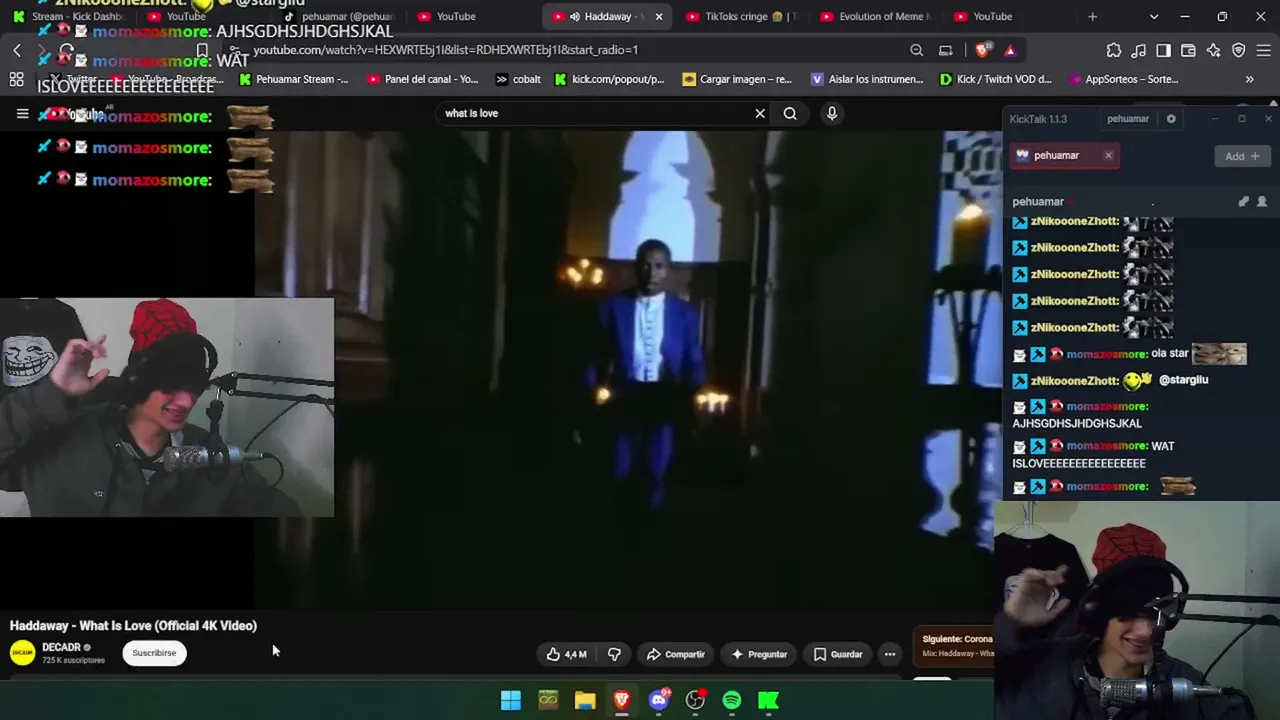Close the Haddaway browser tab
The image size is (1280, 720).
pyautogui.click(x=659, y=17)
